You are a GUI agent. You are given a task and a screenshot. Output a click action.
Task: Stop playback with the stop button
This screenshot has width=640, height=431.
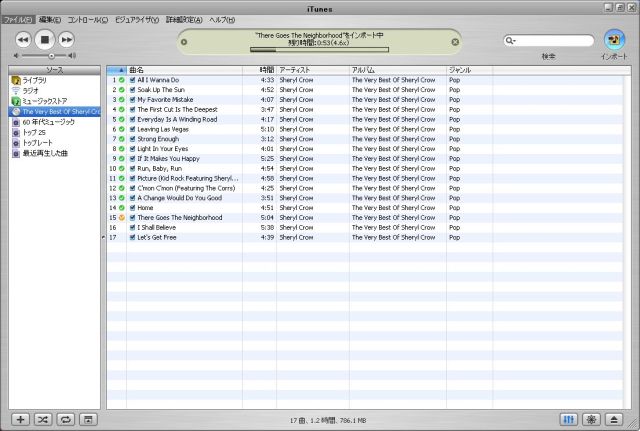point(44,40)
